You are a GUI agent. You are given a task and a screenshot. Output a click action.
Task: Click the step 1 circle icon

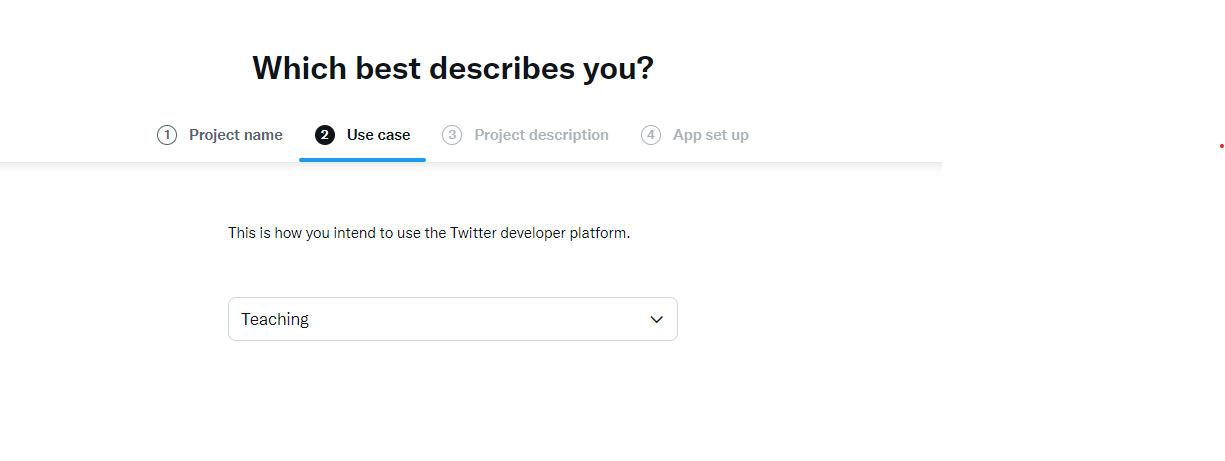[167, 135]
